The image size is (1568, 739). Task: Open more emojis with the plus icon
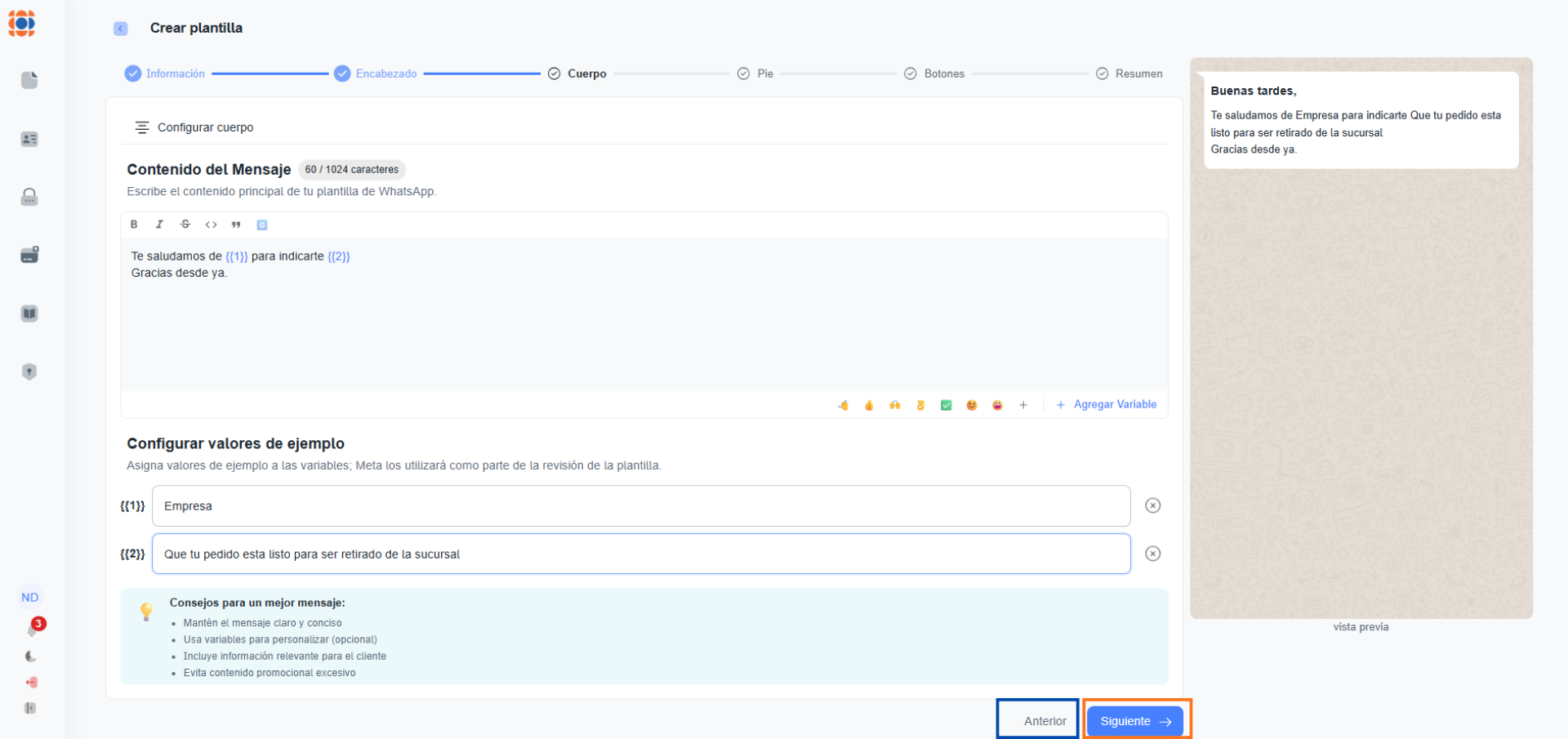coord(1023,405)
